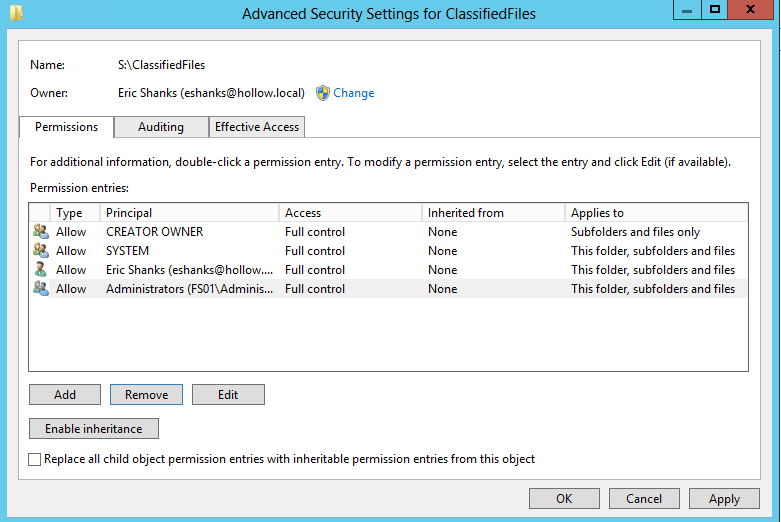Click the SYSTEM principal group icon
781x522 pixels.
[40, 251]
